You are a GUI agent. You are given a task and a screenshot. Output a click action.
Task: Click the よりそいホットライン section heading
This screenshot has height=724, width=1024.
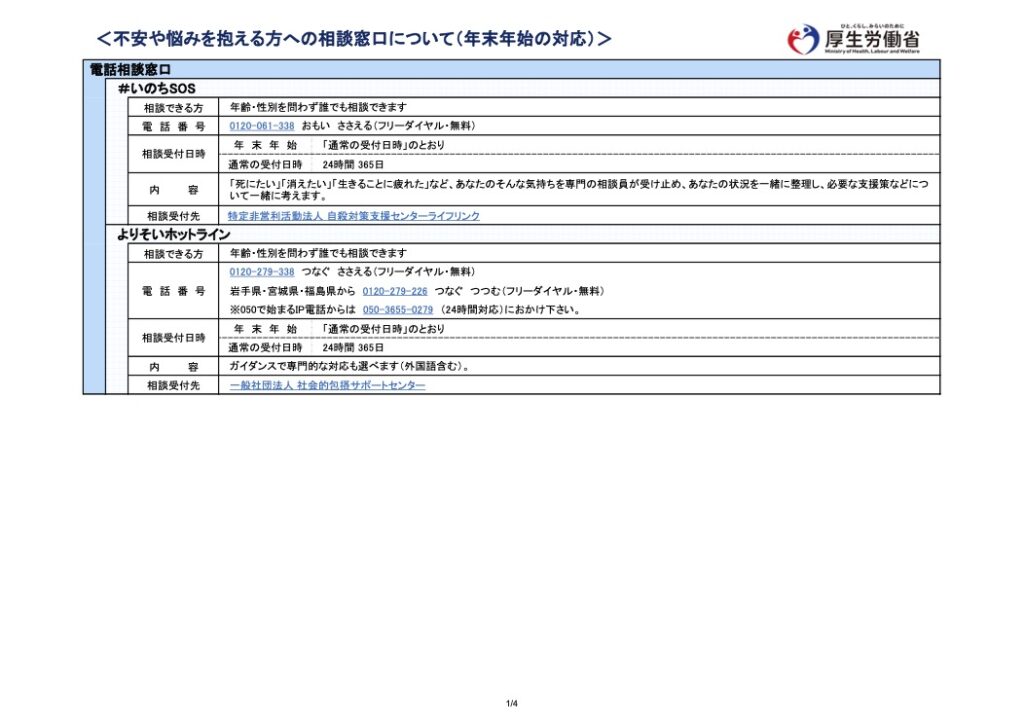pyautogui.click(x=174, y=235)
